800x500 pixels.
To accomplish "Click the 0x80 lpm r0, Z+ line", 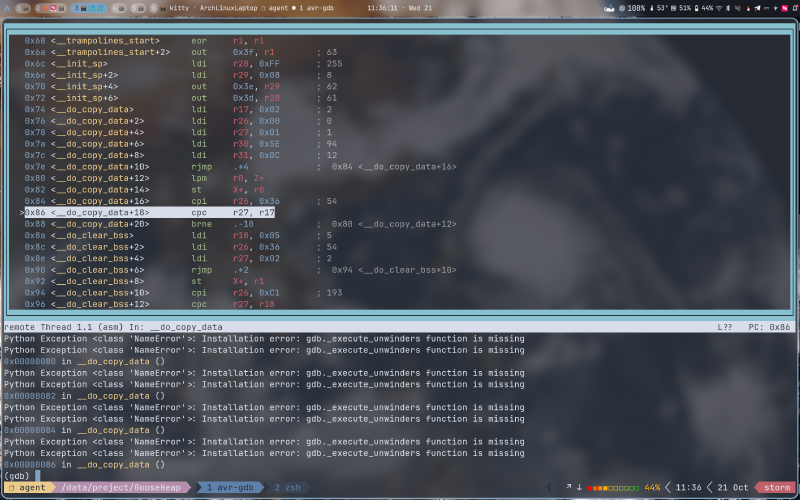I will pos(144,178).
